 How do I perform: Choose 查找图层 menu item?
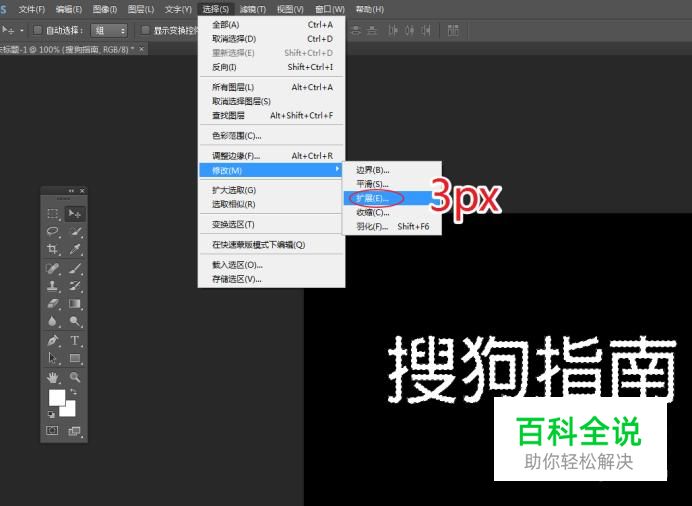coord(271,116)
